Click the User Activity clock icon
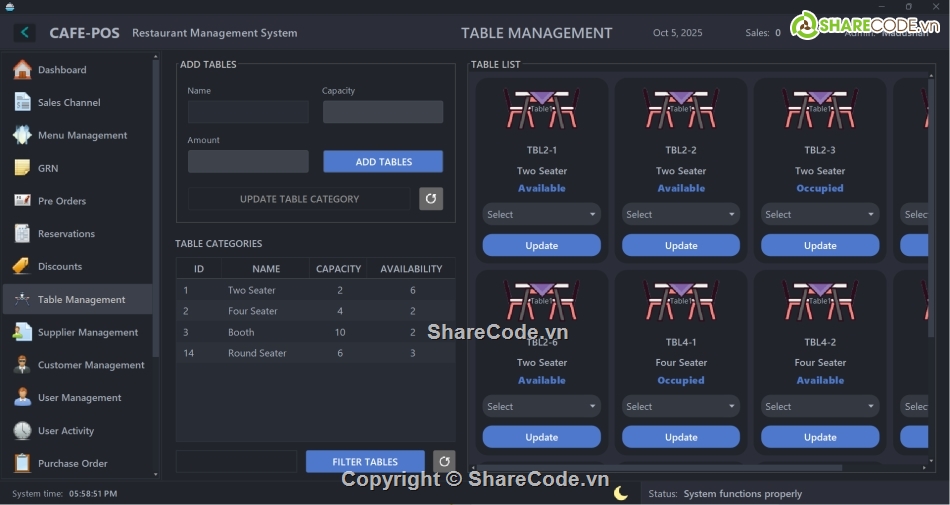The image size is (950, 505). pyautogui.click(x=22, y=431)
